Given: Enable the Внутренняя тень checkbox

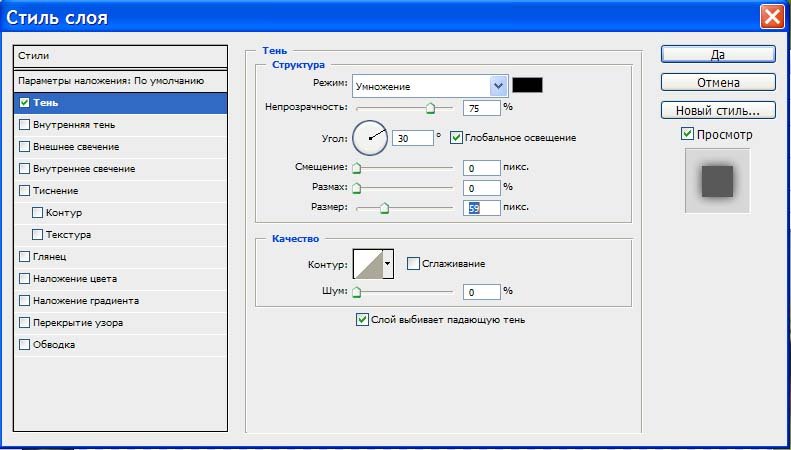Looking at the screenshot, I should 25,125.
